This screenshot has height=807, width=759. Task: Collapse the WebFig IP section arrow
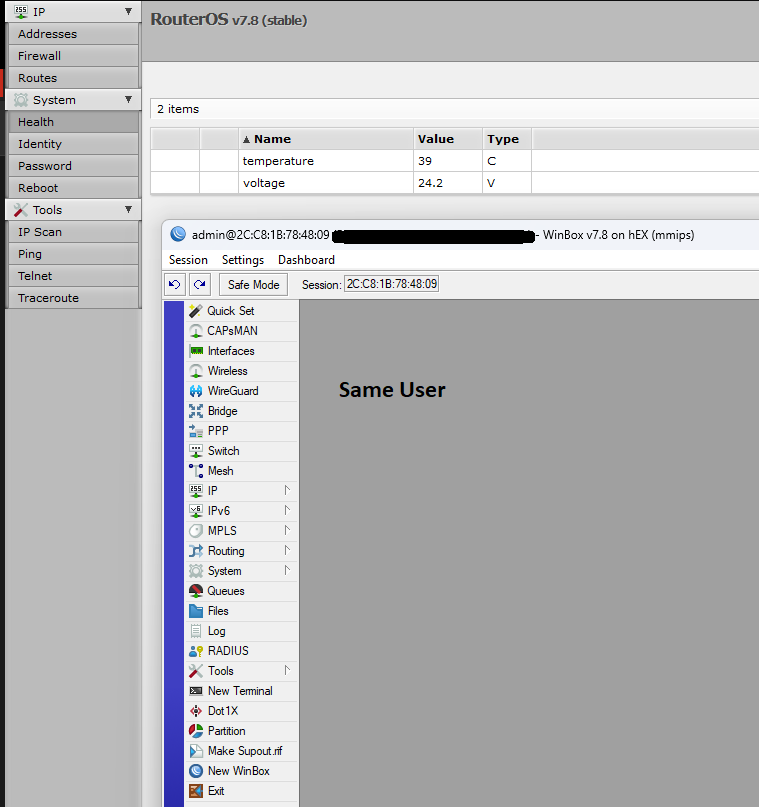(128, 11)
